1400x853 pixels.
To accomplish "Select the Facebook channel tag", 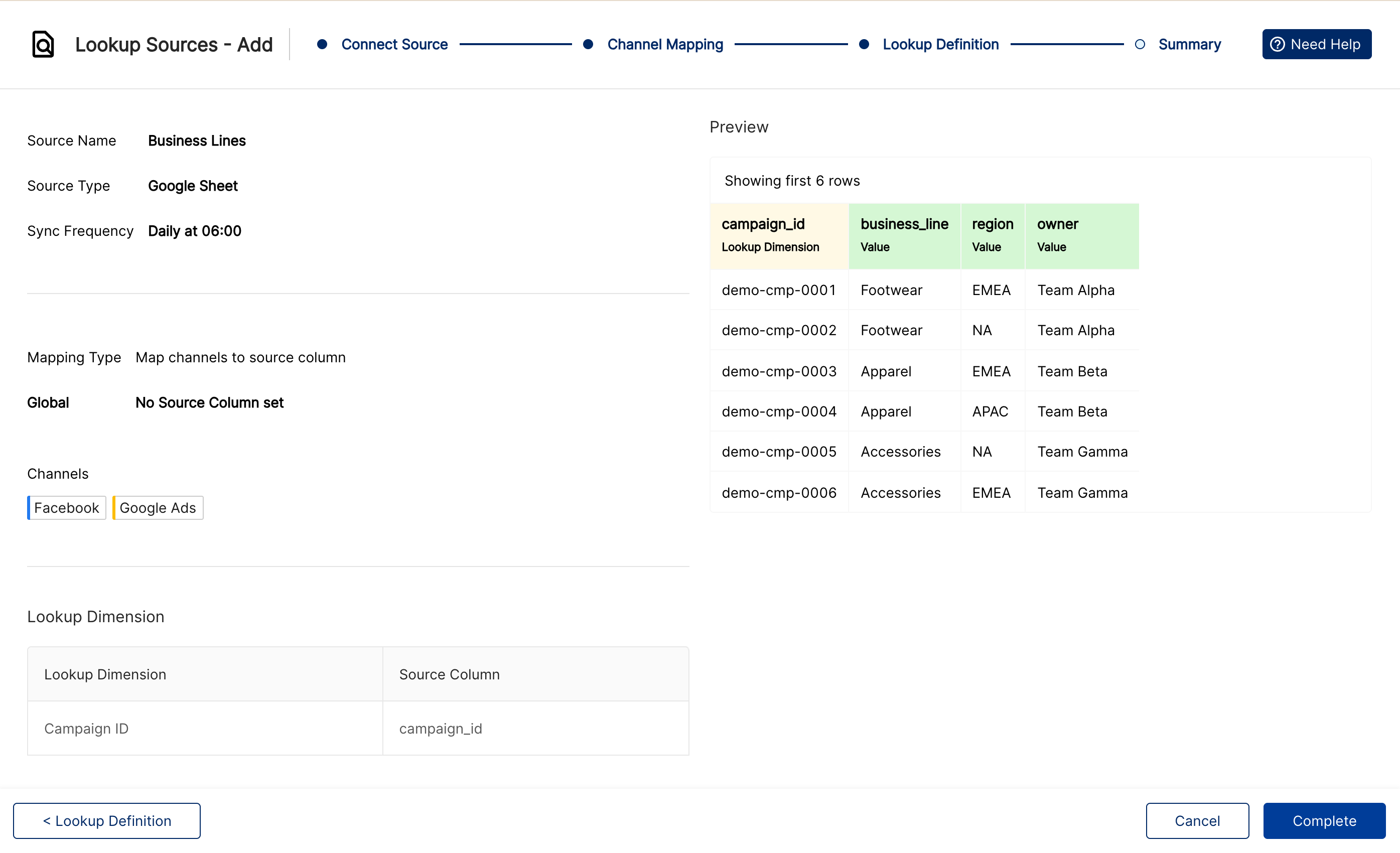I will [x=66, y=507].
